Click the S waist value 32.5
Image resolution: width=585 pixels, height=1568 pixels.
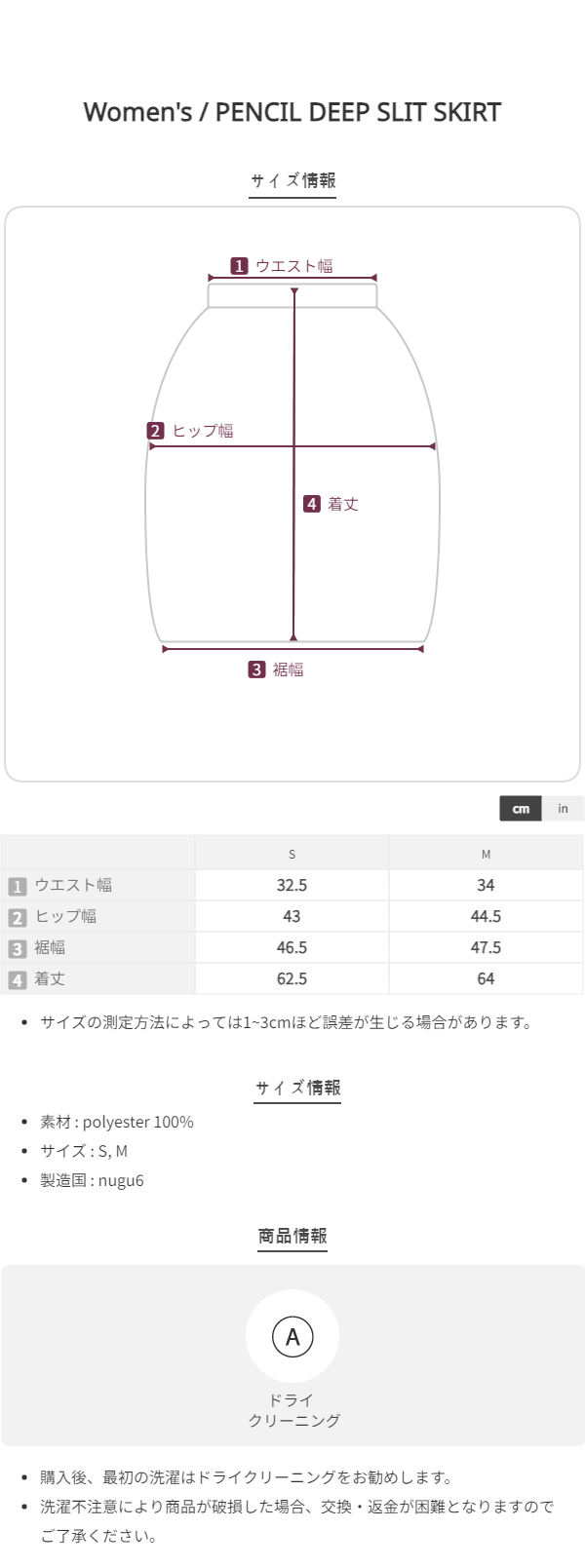point(292,885)
